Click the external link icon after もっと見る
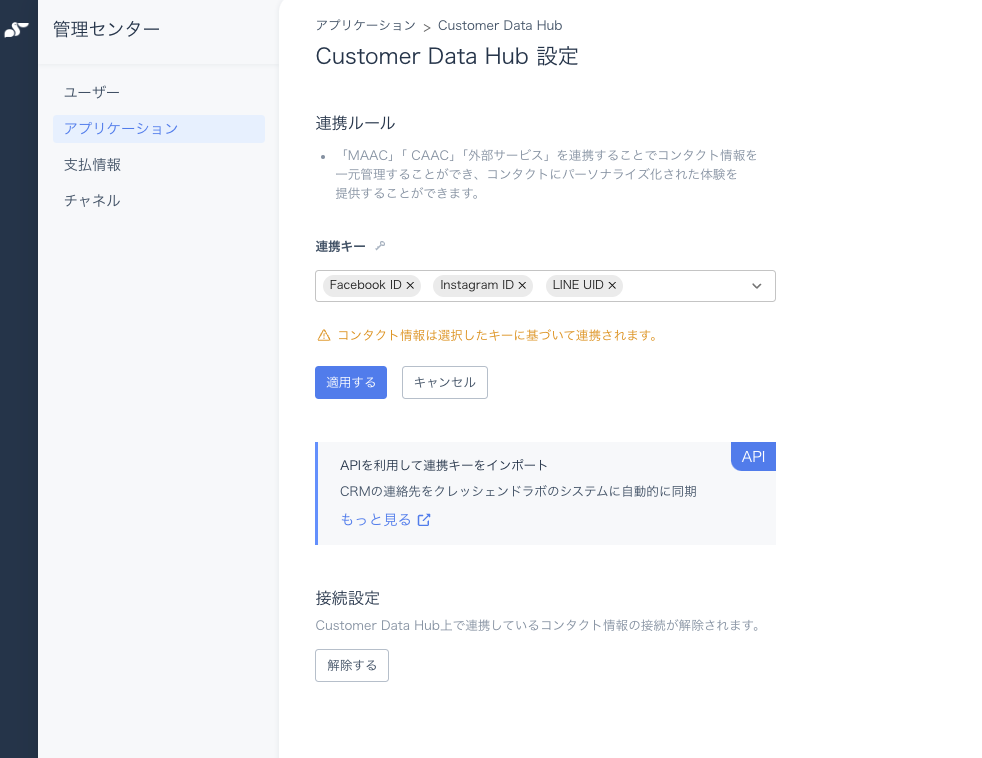This screenshot has height=758, width=982. tap(424, 520)
